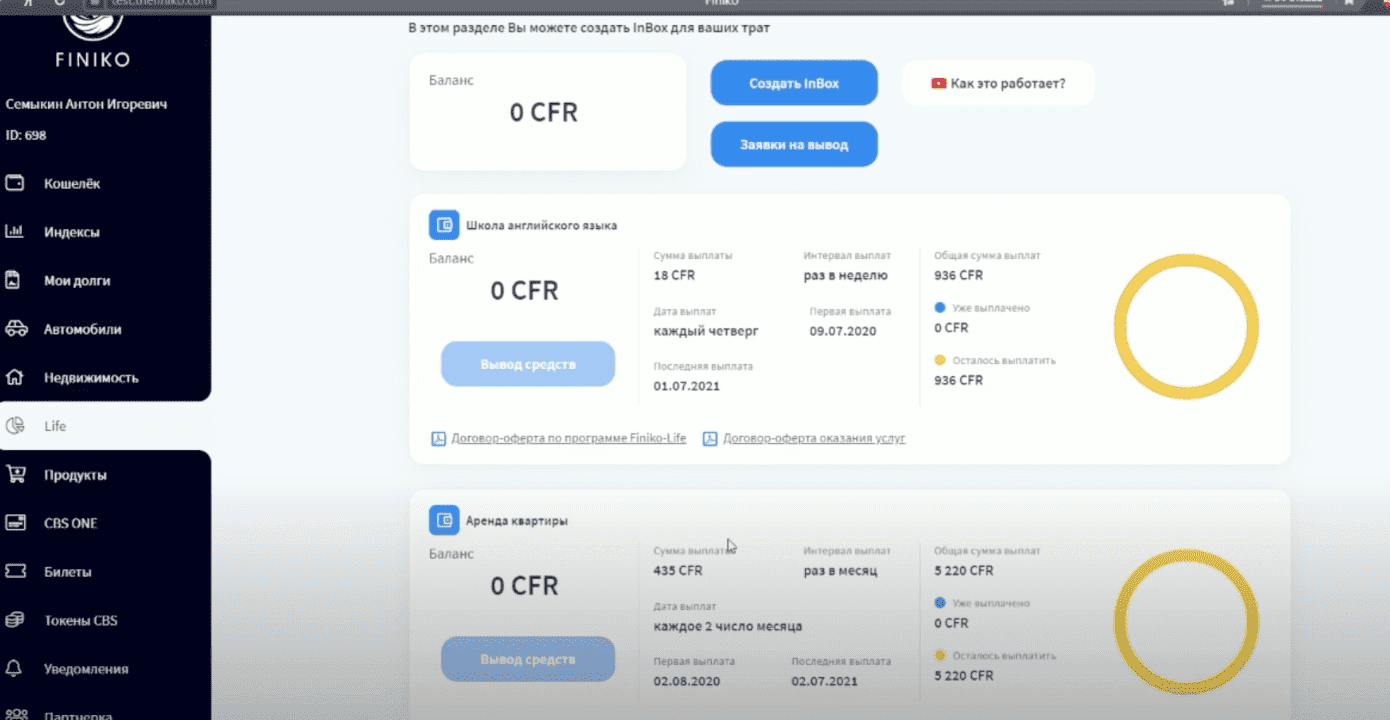The width and height of the screenshot is (1390, 720).
Task: Click the pie chart icon beside Life
Action: [15, 426]
